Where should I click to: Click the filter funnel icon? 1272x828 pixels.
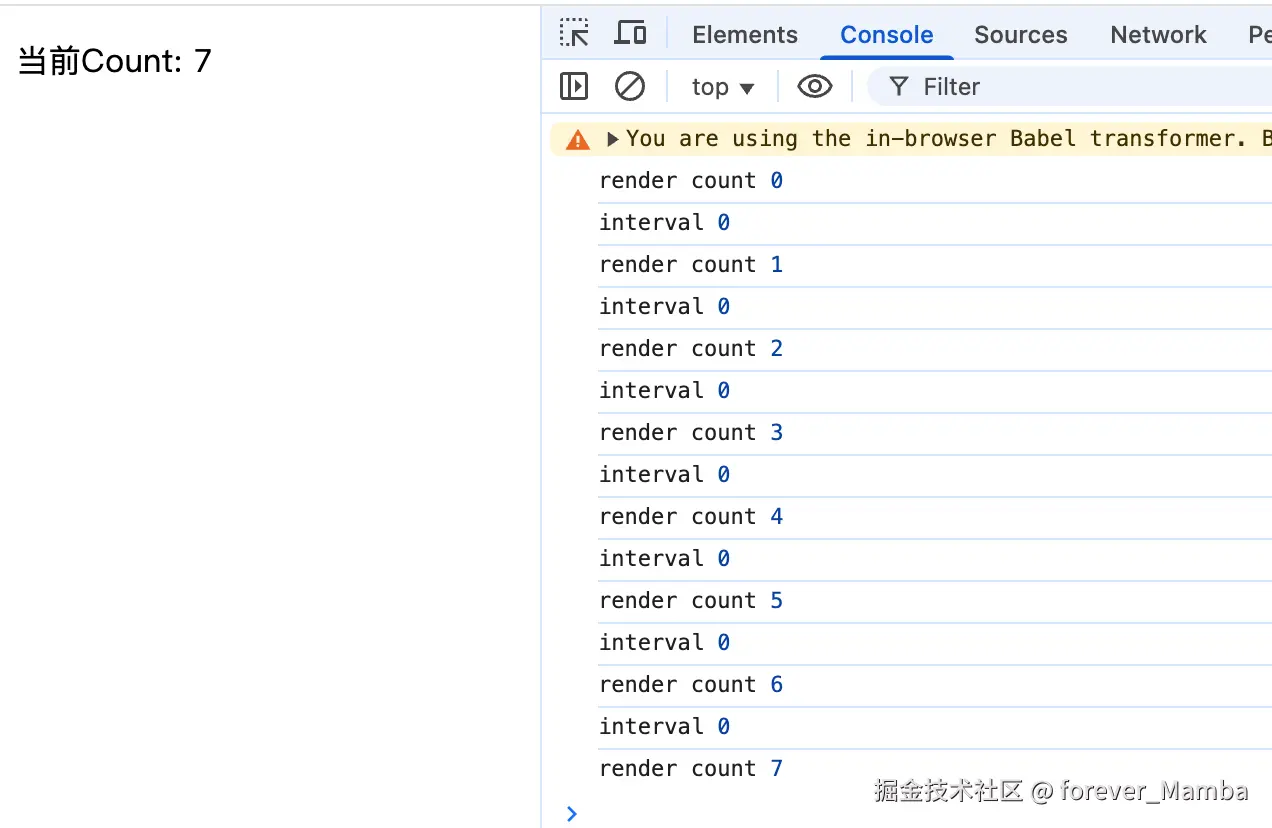pos(899,87)
